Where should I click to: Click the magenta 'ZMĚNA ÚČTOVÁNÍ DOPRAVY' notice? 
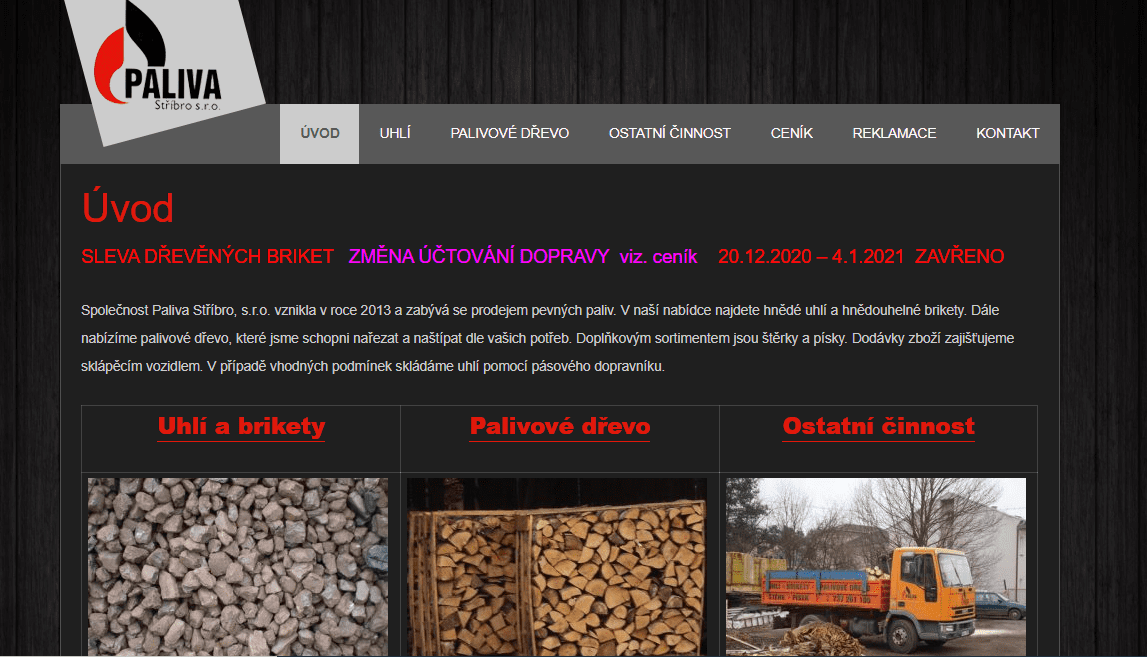click(478, 257)
